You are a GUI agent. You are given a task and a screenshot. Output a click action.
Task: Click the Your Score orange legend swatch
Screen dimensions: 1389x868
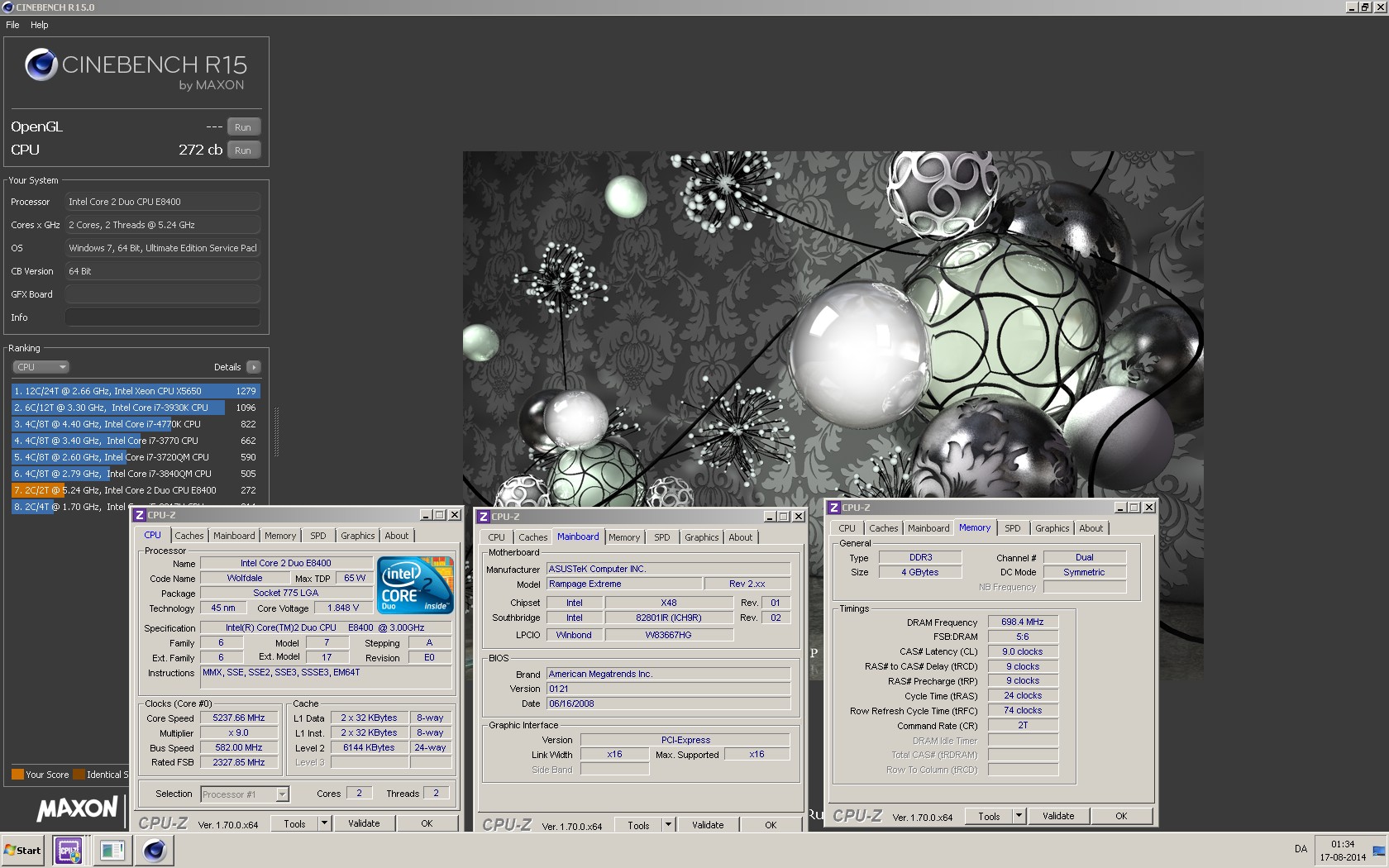coord(17,775)
